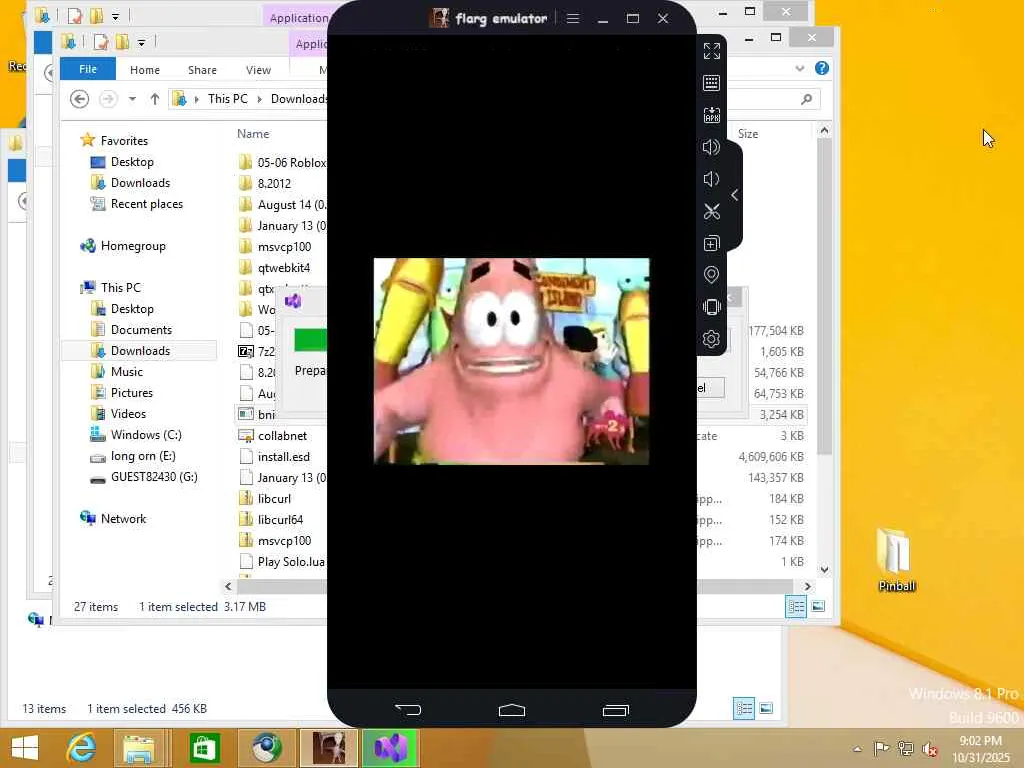Show hidden tray icons arrow
Viewport: 1024px width, 768px height.
tap(857, 749)
